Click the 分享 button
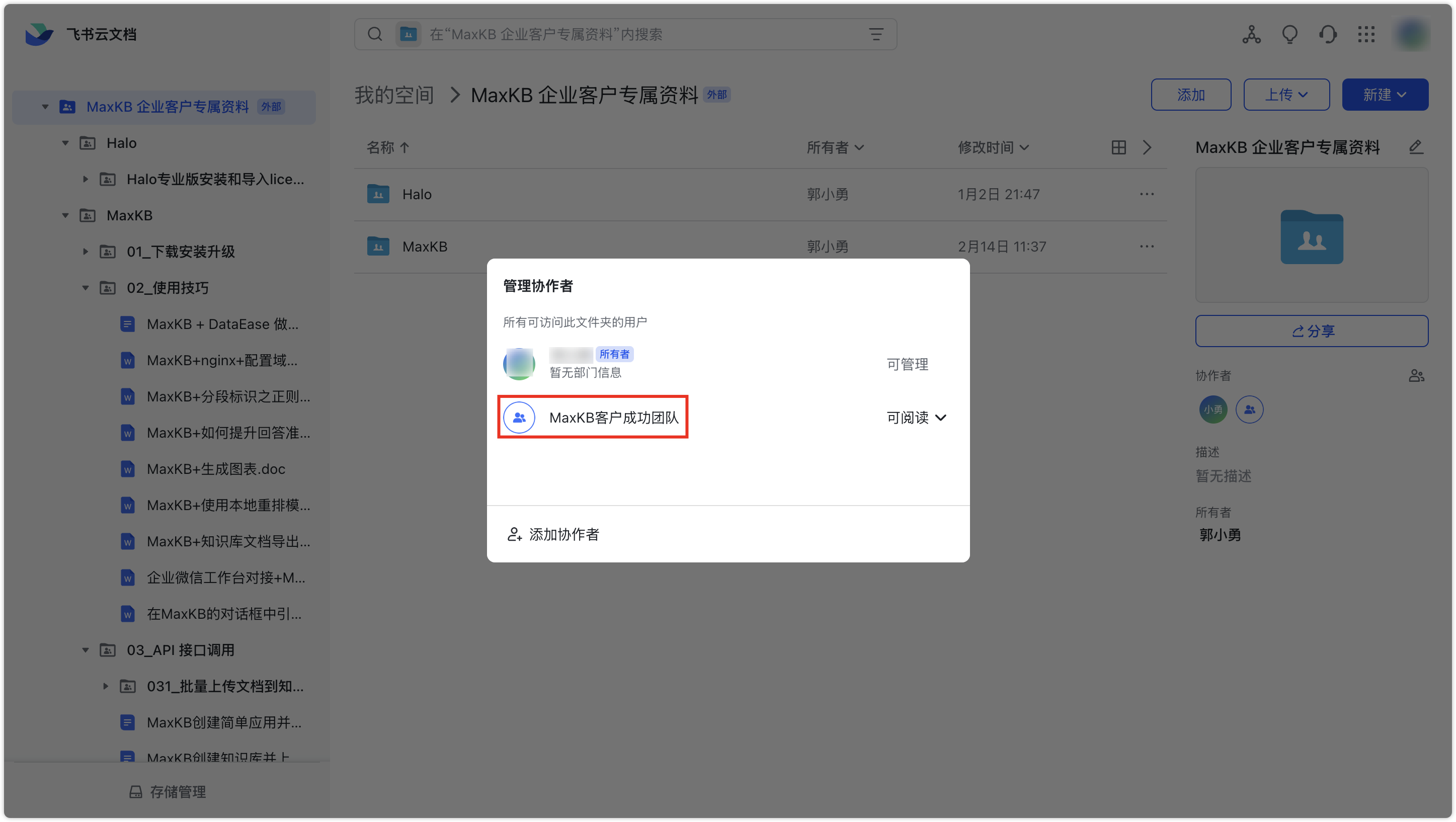 pyautogui.click(x=1311, y=331)
